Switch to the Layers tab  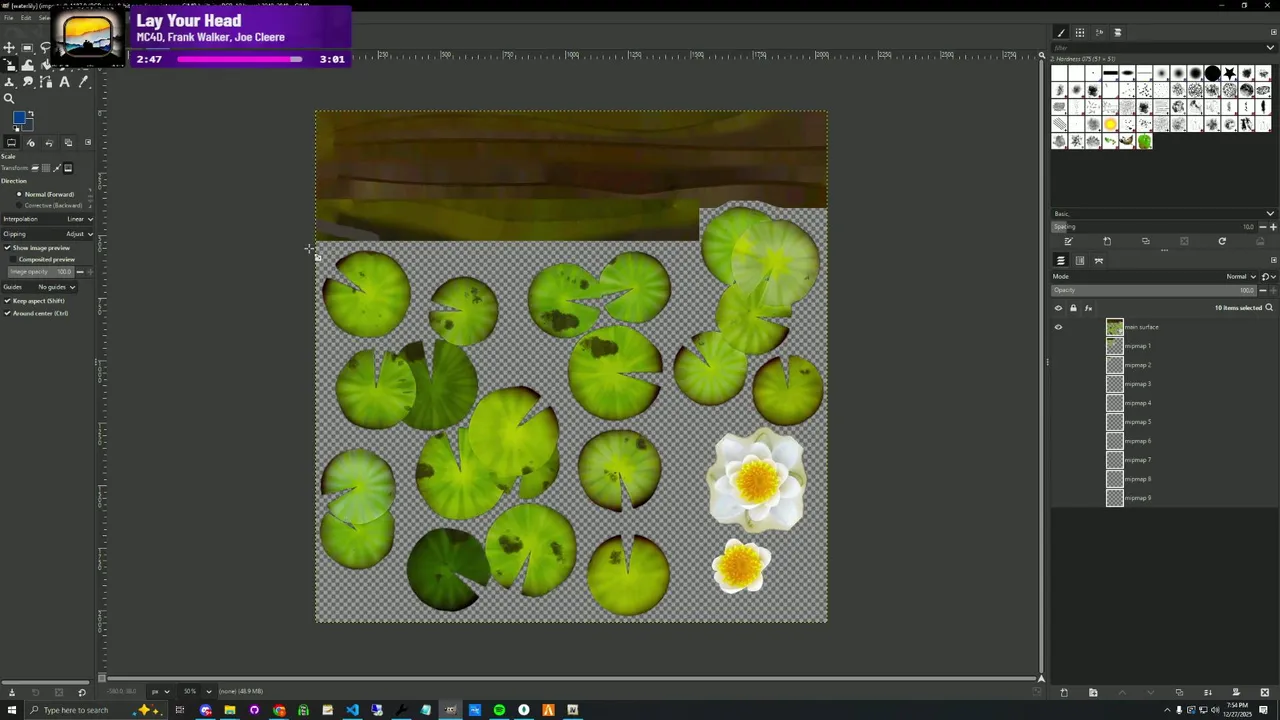(1061, 260)
